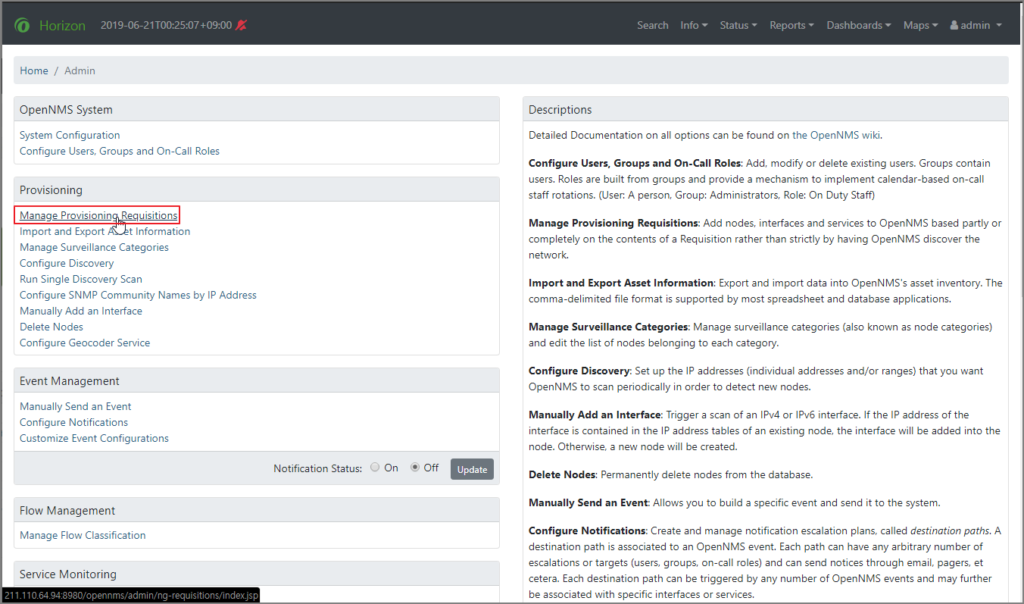Image resolution: width=1024 pixels, height=604 pixels.
Task: Click the Horizon brand text
Action: tap(62, 25)
